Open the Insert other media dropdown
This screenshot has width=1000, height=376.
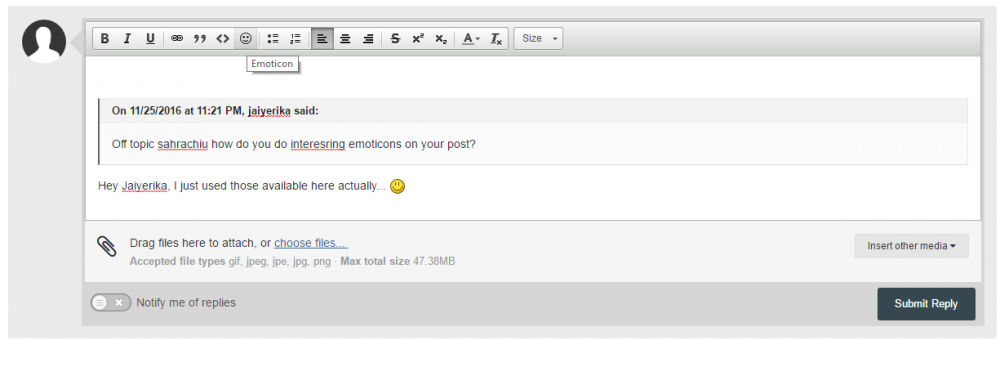911,246
